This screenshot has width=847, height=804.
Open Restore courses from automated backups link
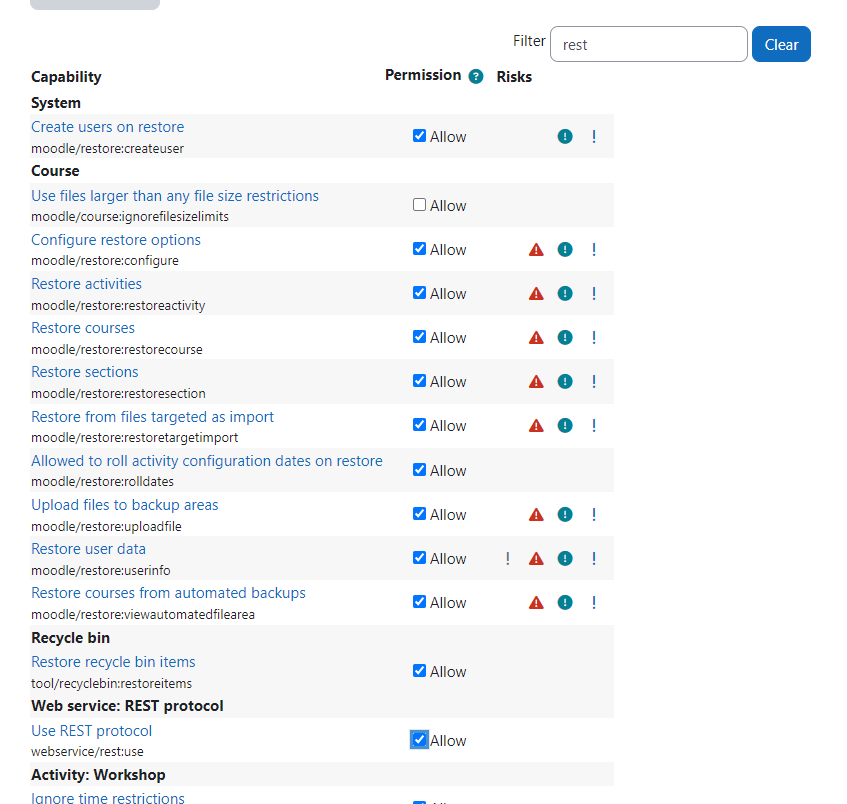tap(169, 593)
